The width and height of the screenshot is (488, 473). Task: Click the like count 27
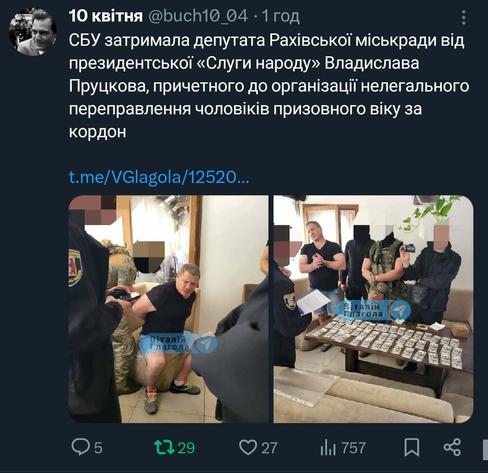tap(269, 448)
